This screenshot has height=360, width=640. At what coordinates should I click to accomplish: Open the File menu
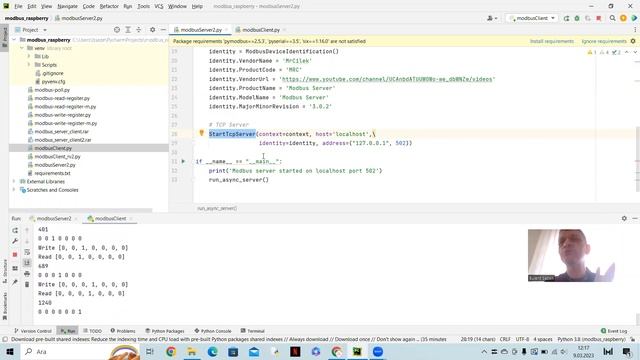[x=18, y=7]
